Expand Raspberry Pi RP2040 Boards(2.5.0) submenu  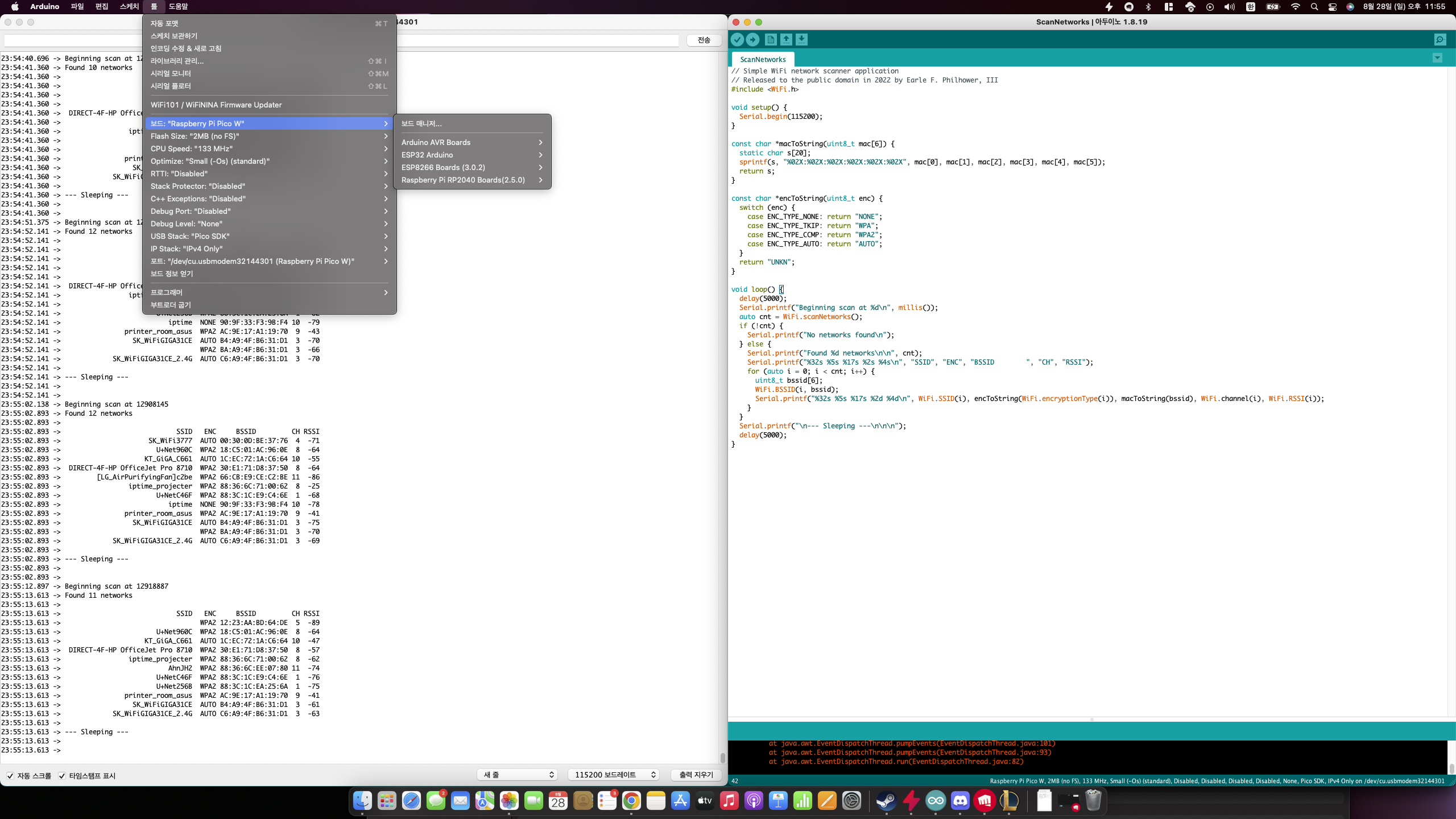472,180
